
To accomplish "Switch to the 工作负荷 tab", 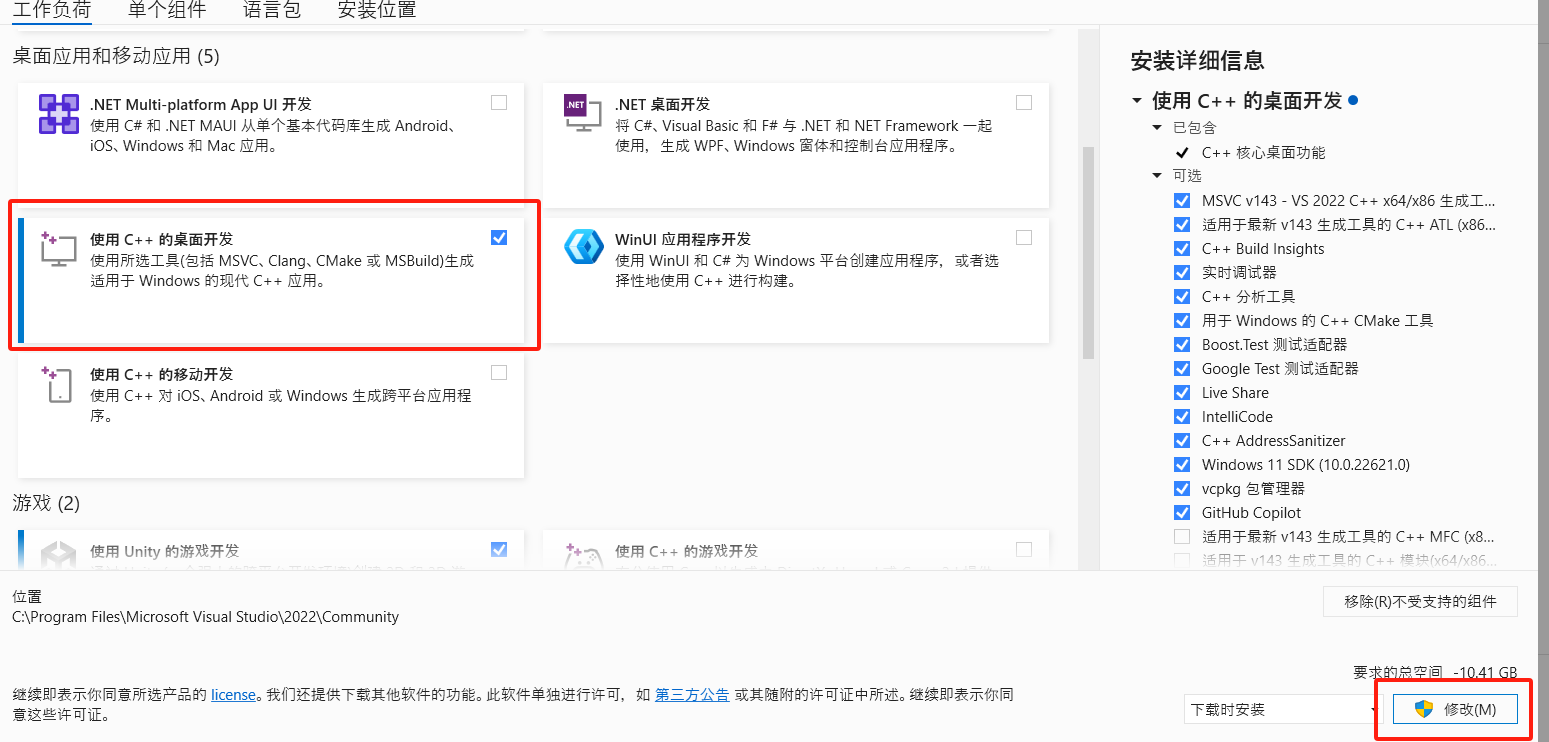I will pos(51,11).
